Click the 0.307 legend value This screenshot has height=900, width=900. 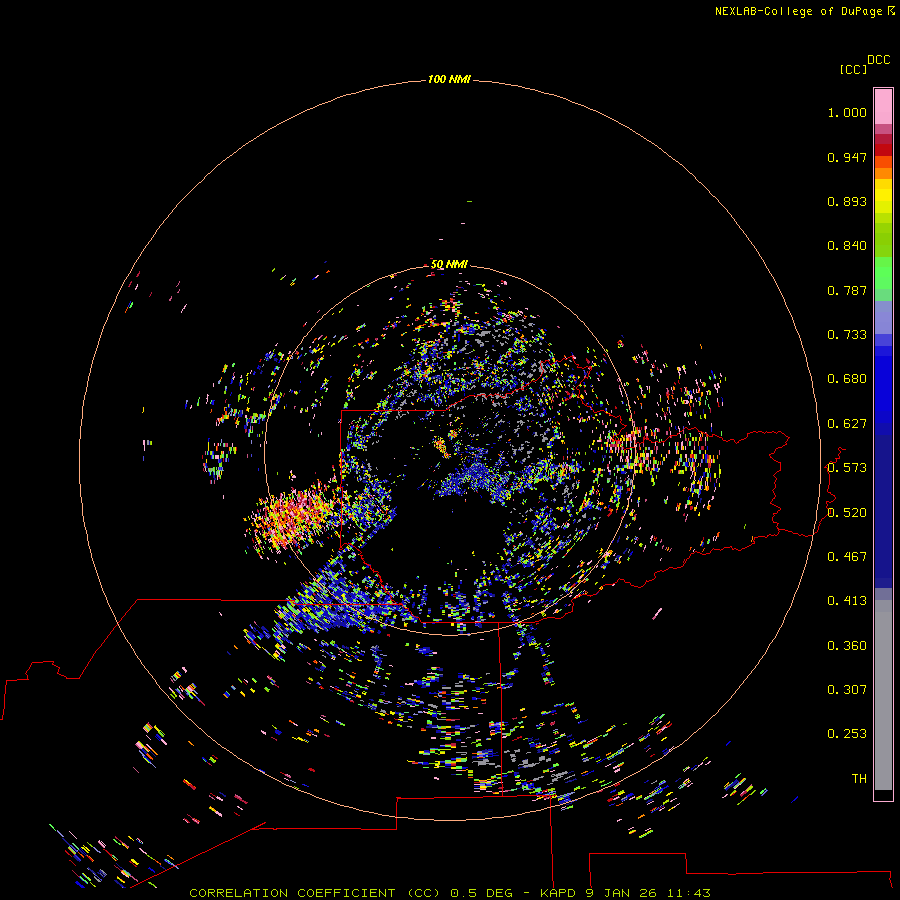point(847,690)
